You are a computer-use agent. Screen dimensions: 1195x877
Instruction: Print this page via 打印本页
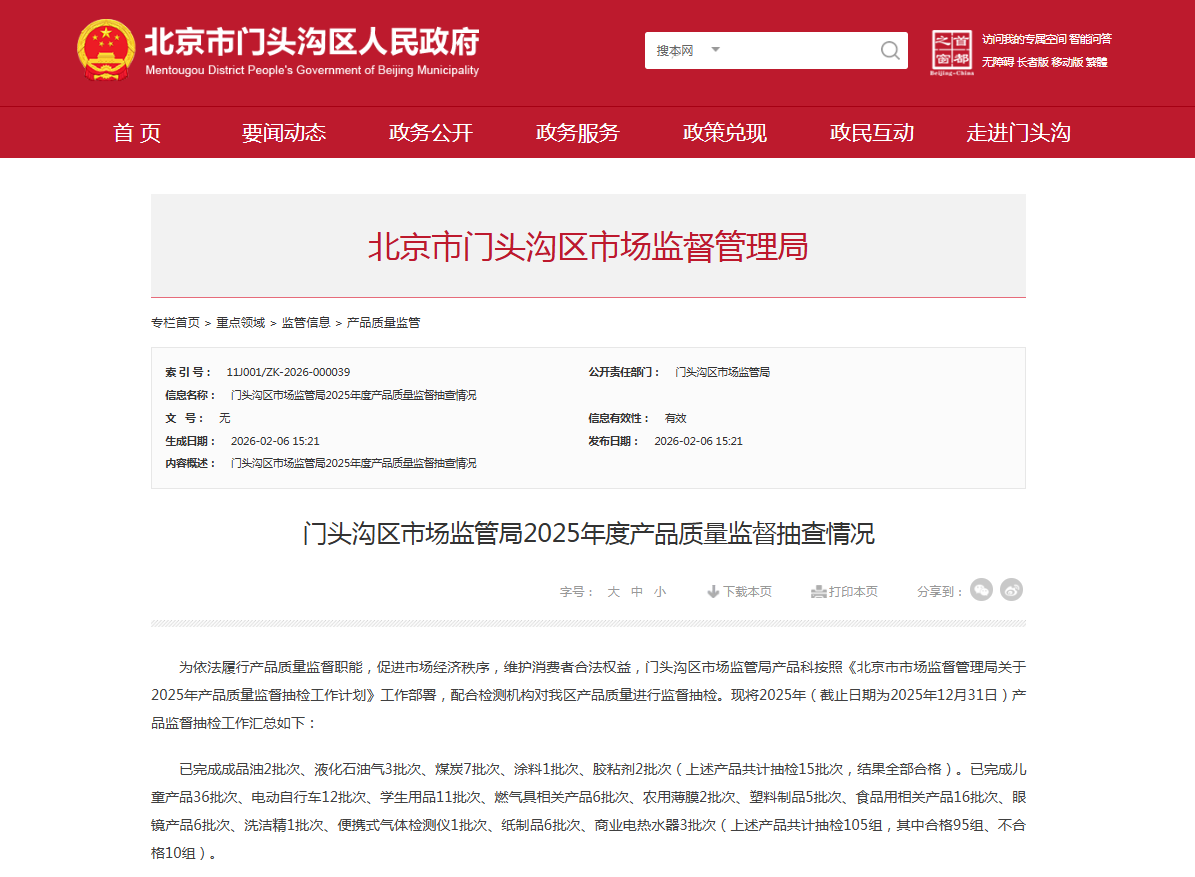tap(845, 592)
